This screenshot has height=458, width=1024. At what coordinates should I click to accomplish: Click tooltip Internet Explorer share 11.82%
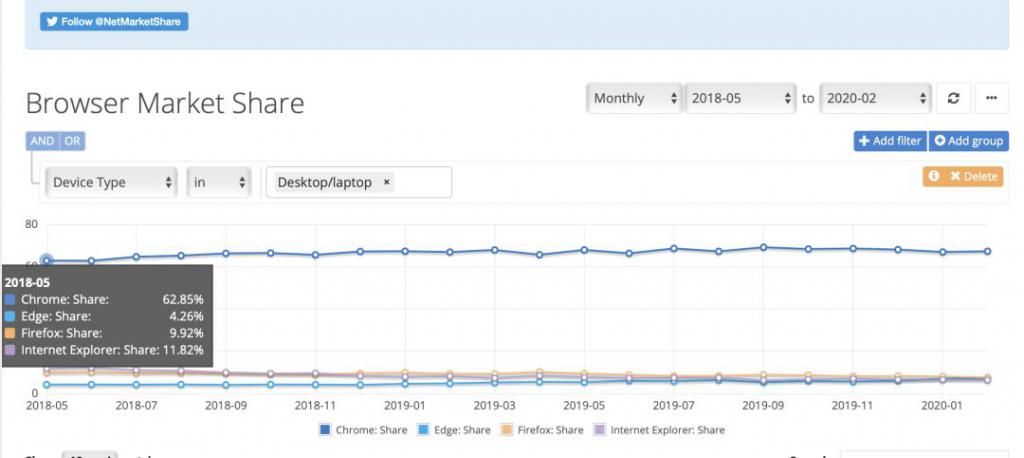[182, 350]
